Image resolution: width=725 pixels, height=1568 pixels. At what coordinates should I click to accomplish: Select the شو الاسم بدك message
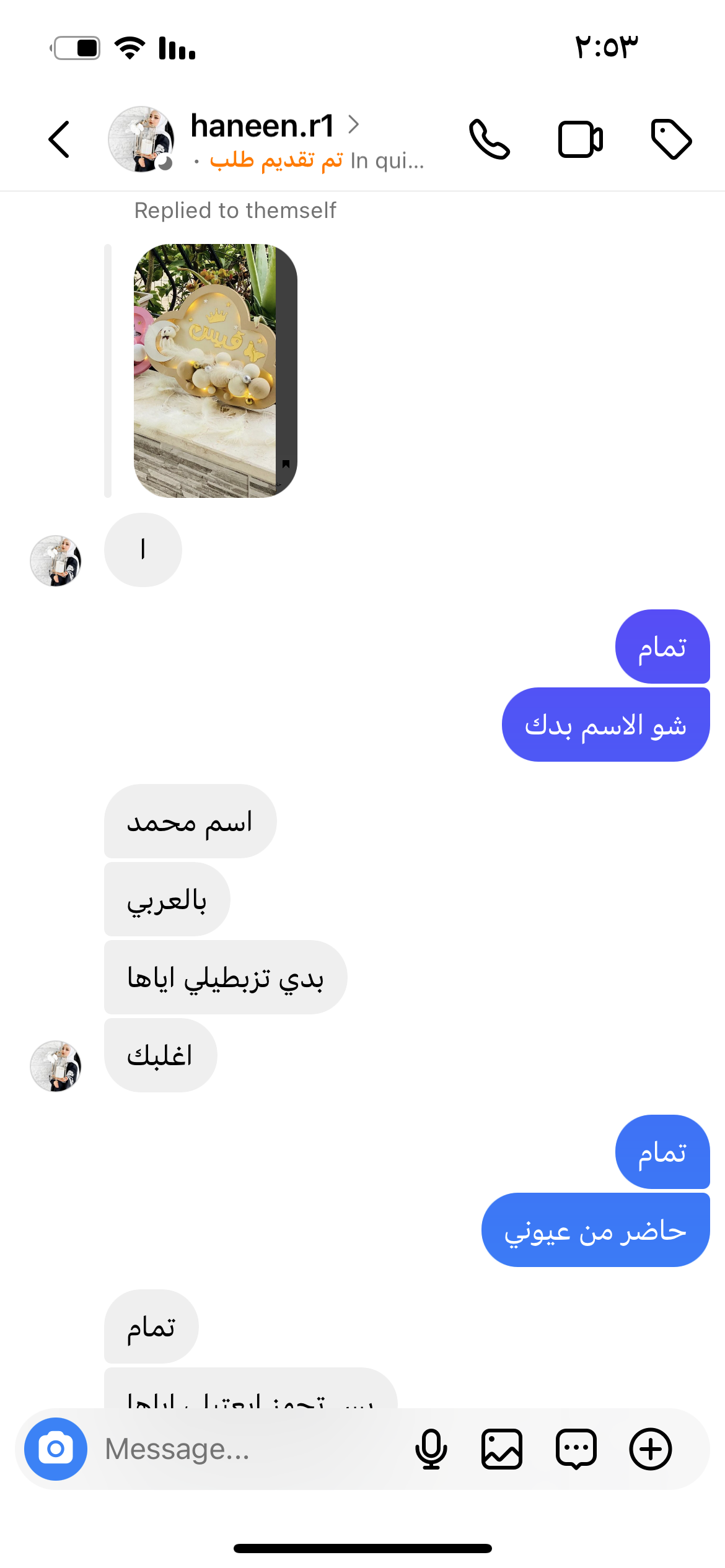(605, 725)
